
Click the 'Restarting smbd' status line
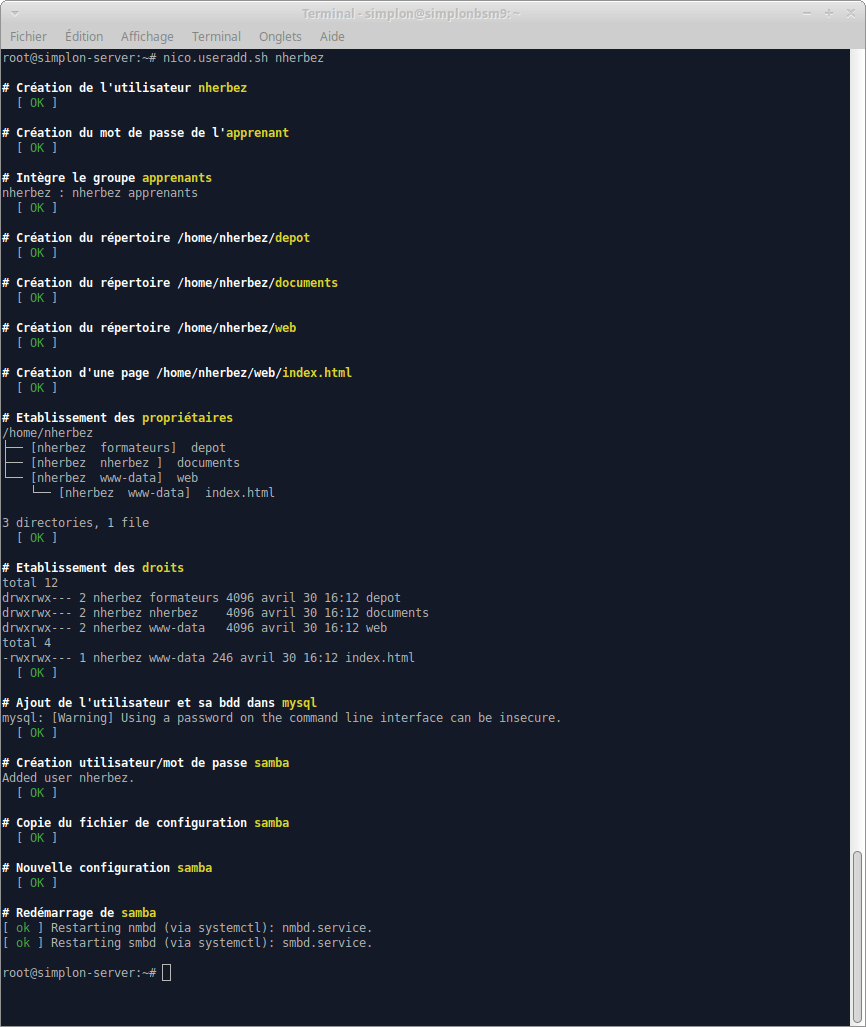coord(187,943)
